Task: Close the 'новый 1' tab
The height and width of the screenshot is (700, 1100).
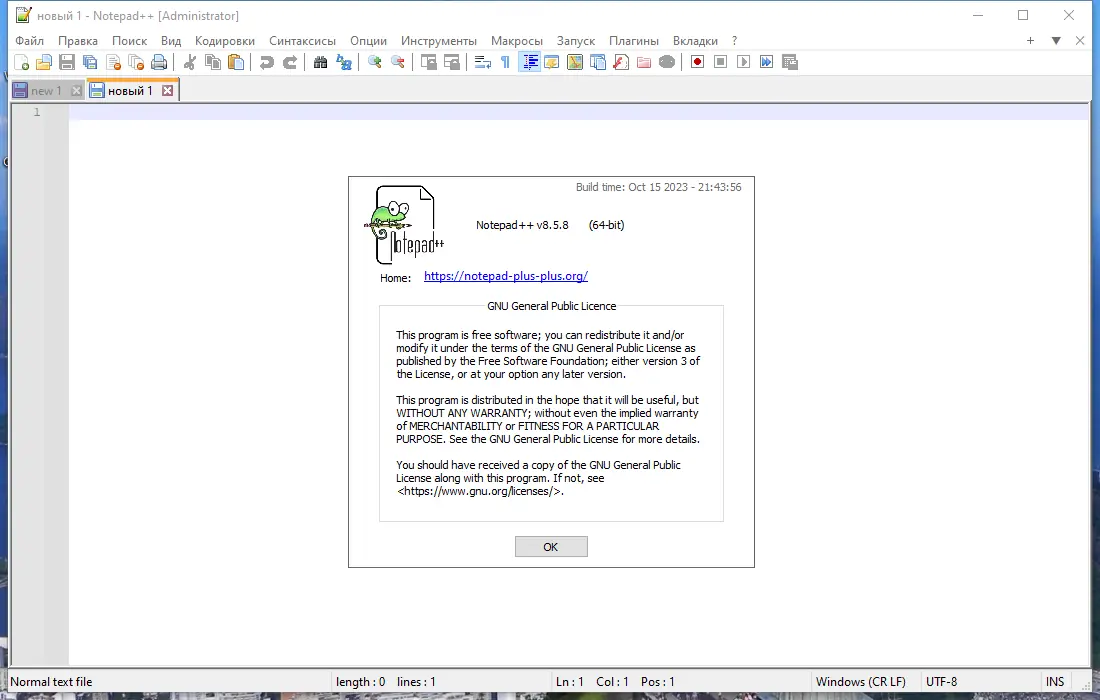Action: 167,90
